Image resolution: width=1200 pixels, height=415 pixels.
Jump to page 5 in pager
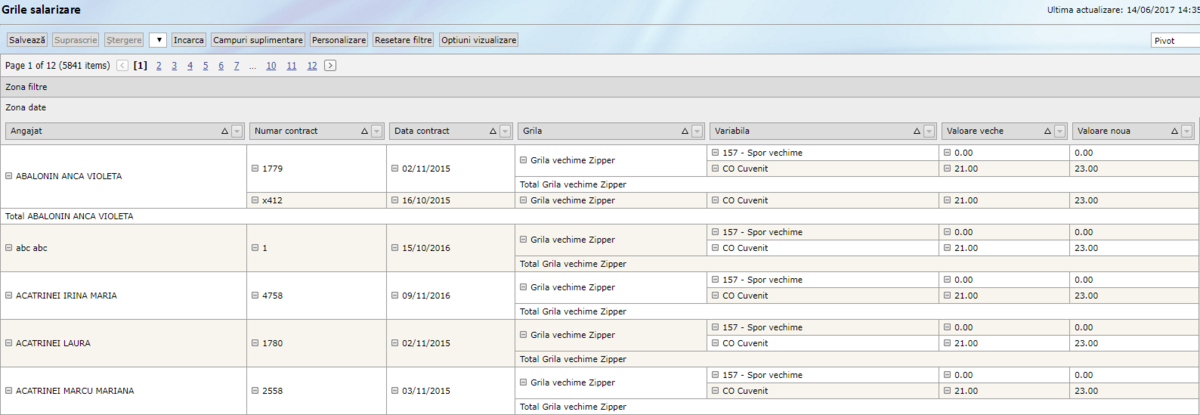tap(205, 66)
